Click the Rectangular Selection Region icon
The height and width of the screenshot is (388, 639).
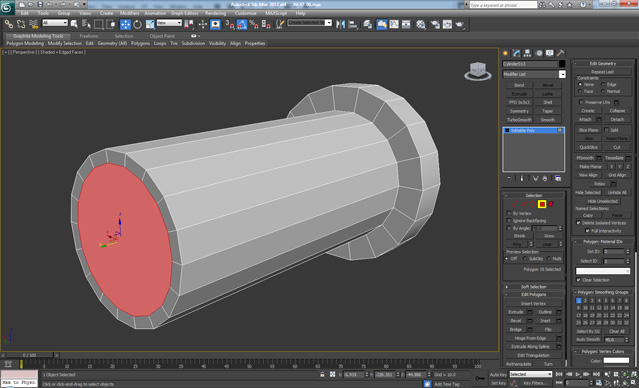tap(99, 24)
